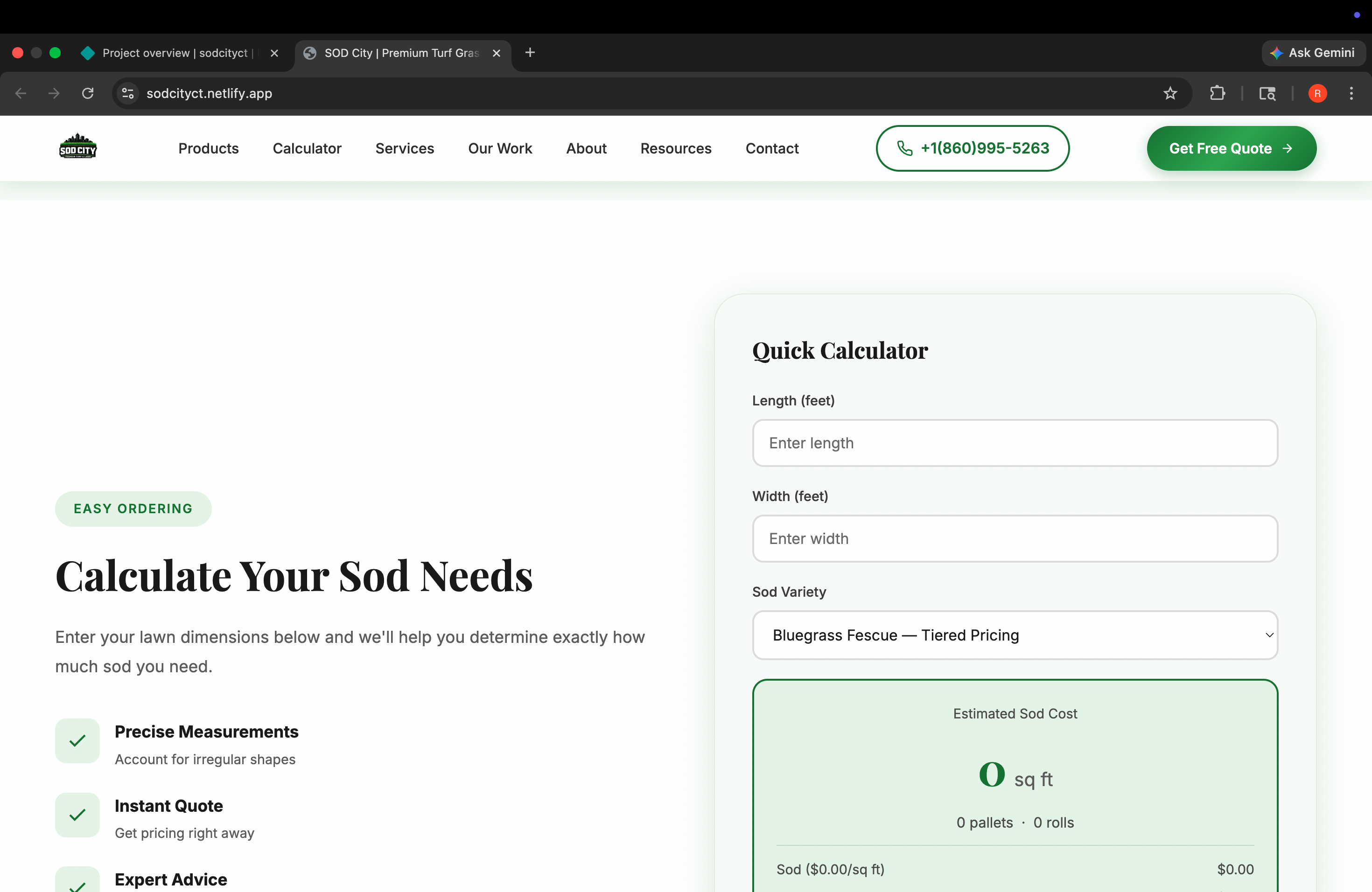Viewport: 1372px width, 892px height.
Task: Click the EASY ORDERING badge
Action: [x=133, y=509]
